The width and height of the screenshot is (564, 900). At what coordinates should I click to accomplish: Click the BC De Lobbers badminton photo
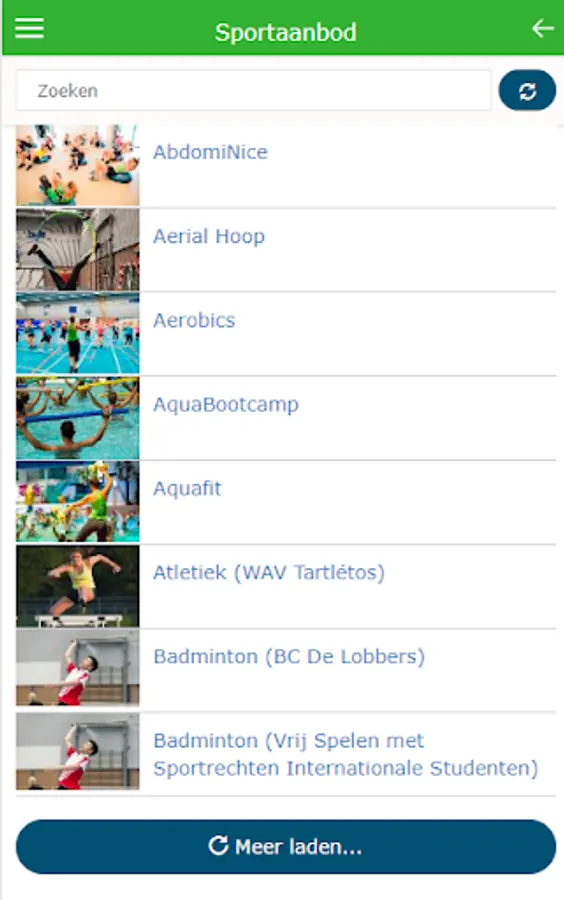[77, 668]
